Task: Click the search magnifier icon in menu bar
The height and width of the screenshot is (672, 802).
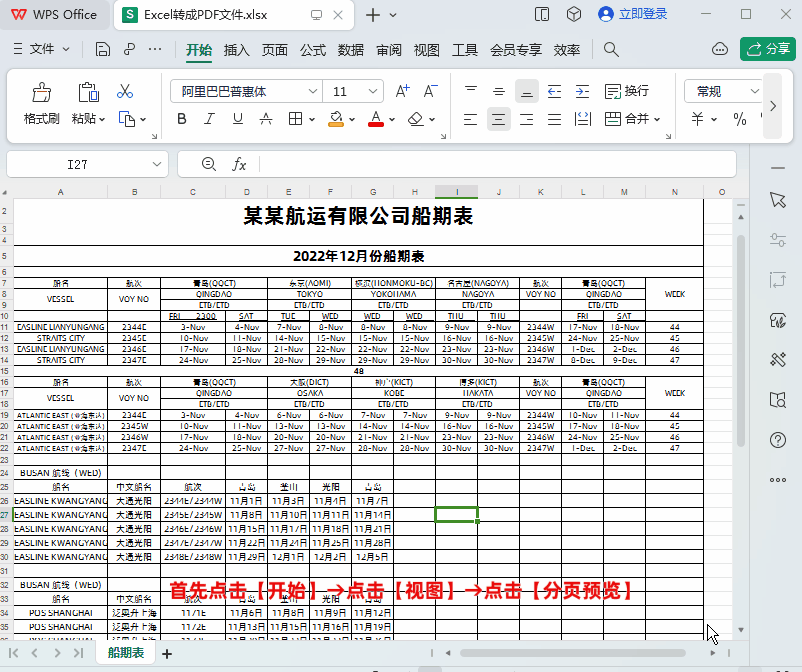Action: (611, 50)
